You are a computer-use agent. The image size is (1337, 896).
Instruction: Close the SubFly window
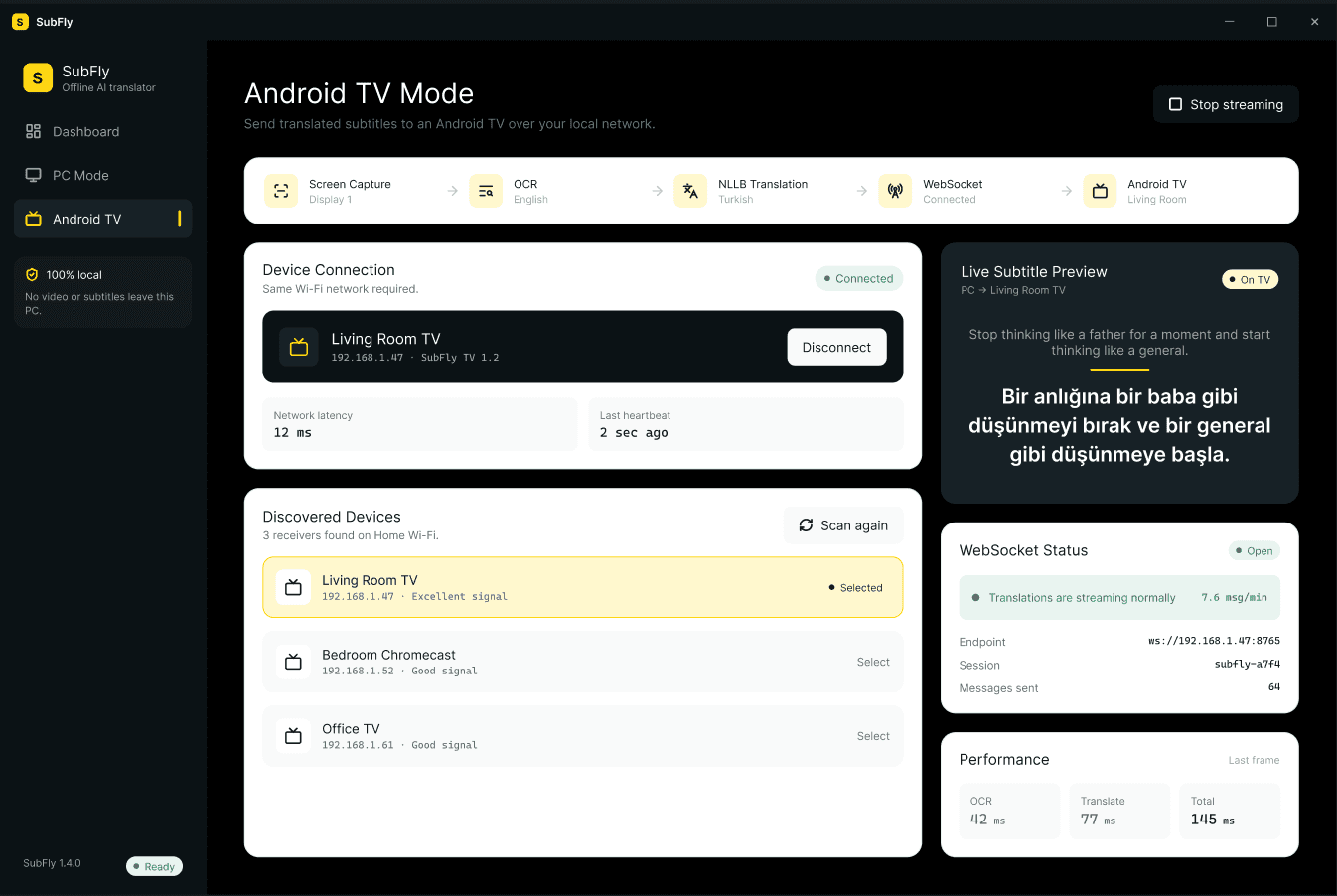tap(1315, 21)
